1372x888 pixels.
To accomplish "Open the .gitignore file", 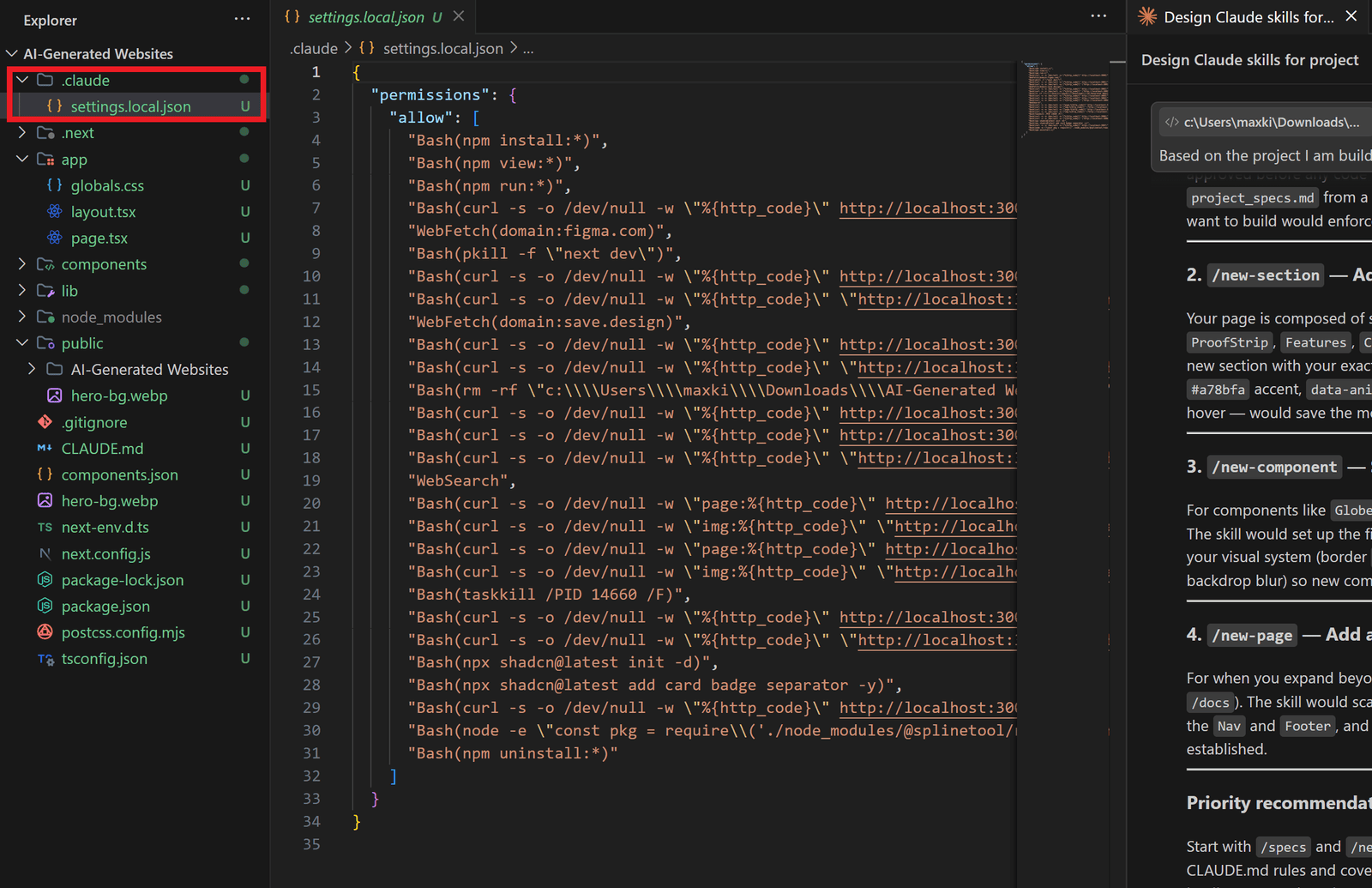I will [94, 422].
